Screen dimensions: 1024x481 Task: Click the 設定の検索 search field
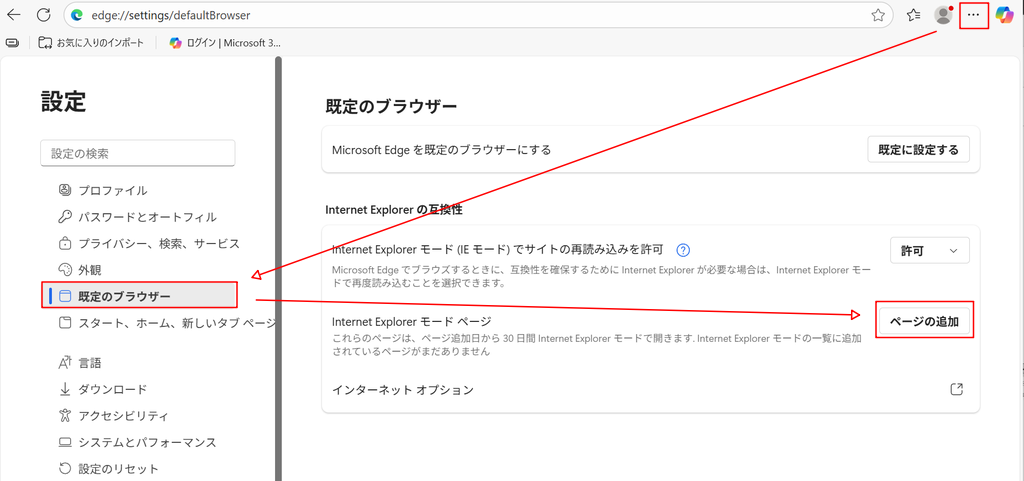(x=137, y=153)
